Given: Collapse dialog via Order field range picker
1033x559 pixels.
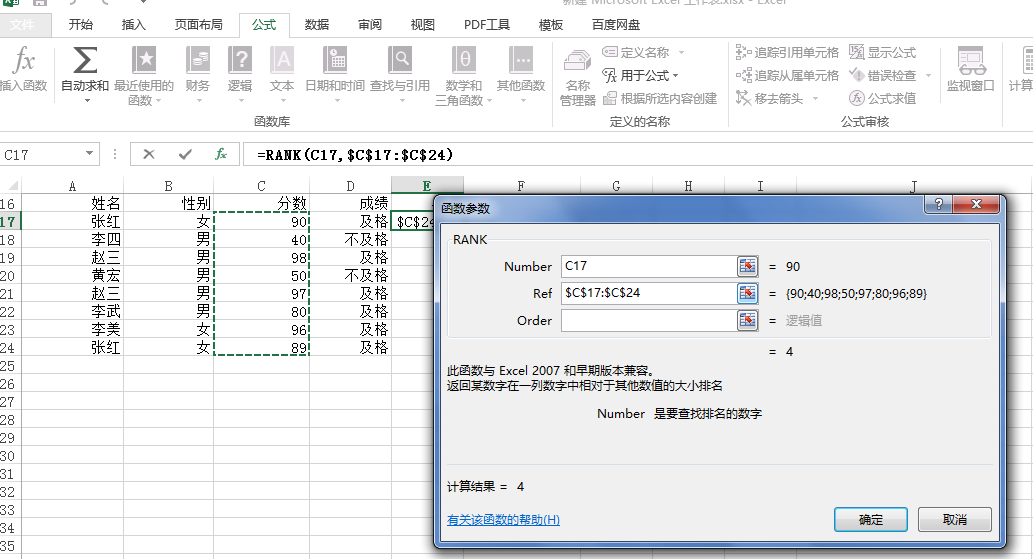Looking at the screenshot, I should (x=747, y=320).
